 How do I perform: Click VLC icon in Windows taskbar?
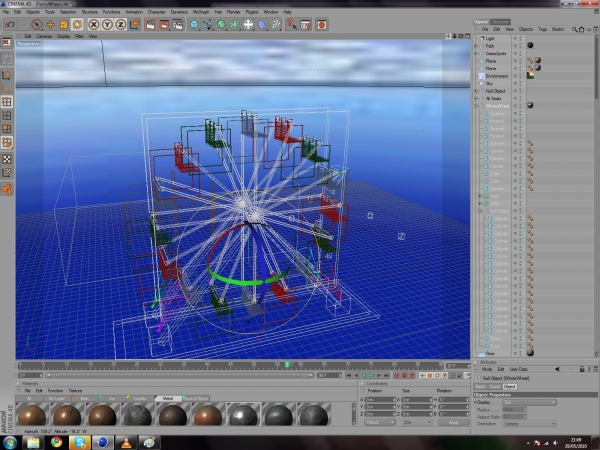[126, 442]
